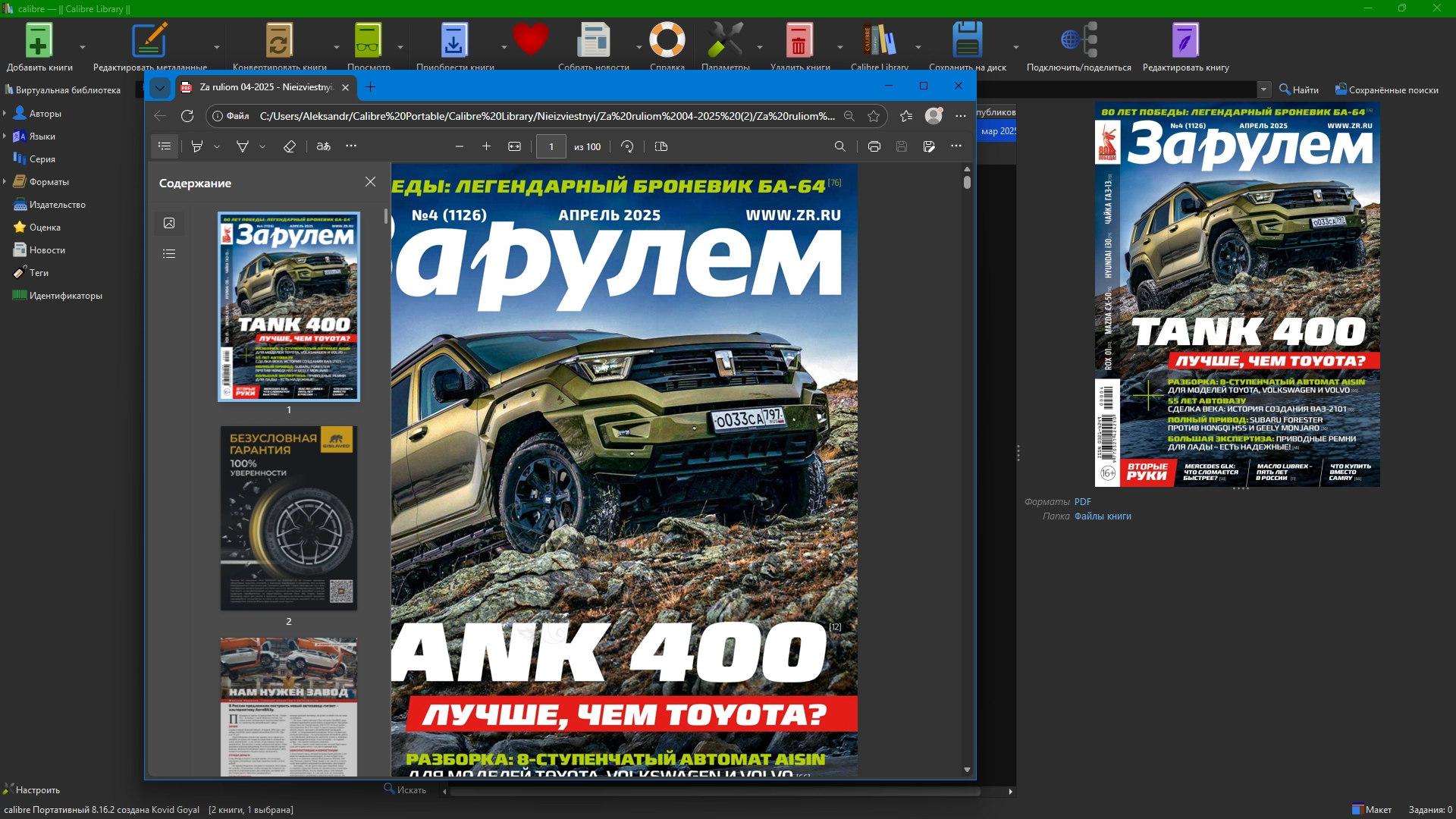Select page 2 thumbnail
Image resolution: width=1456 pixels, height=819 pixels.
click(288, 519)
